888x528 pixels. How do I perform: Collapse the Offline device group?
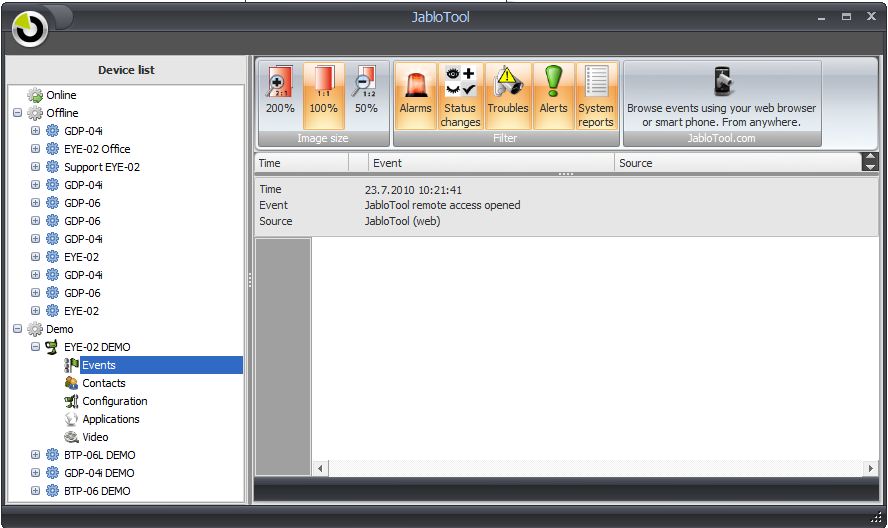18,113
